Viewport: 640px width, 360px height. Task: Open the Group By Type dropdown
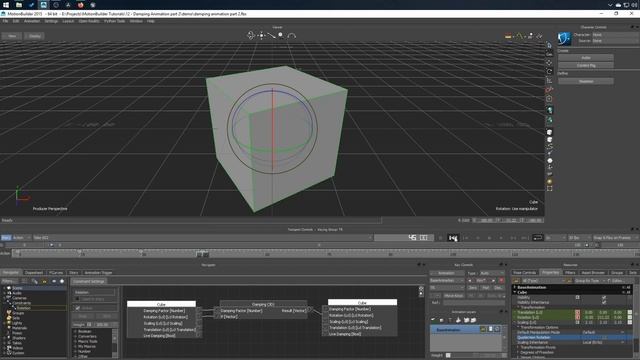click(590, 280)
